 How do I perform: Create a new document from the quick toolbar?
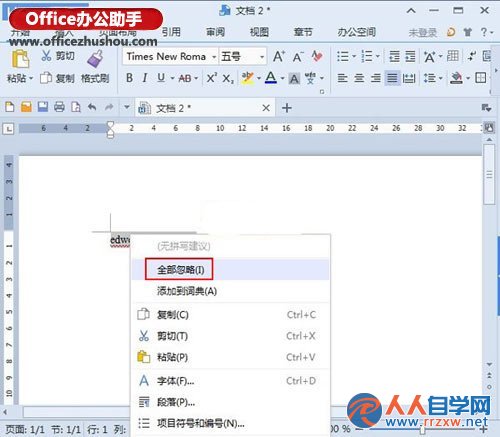coord(10,107)
